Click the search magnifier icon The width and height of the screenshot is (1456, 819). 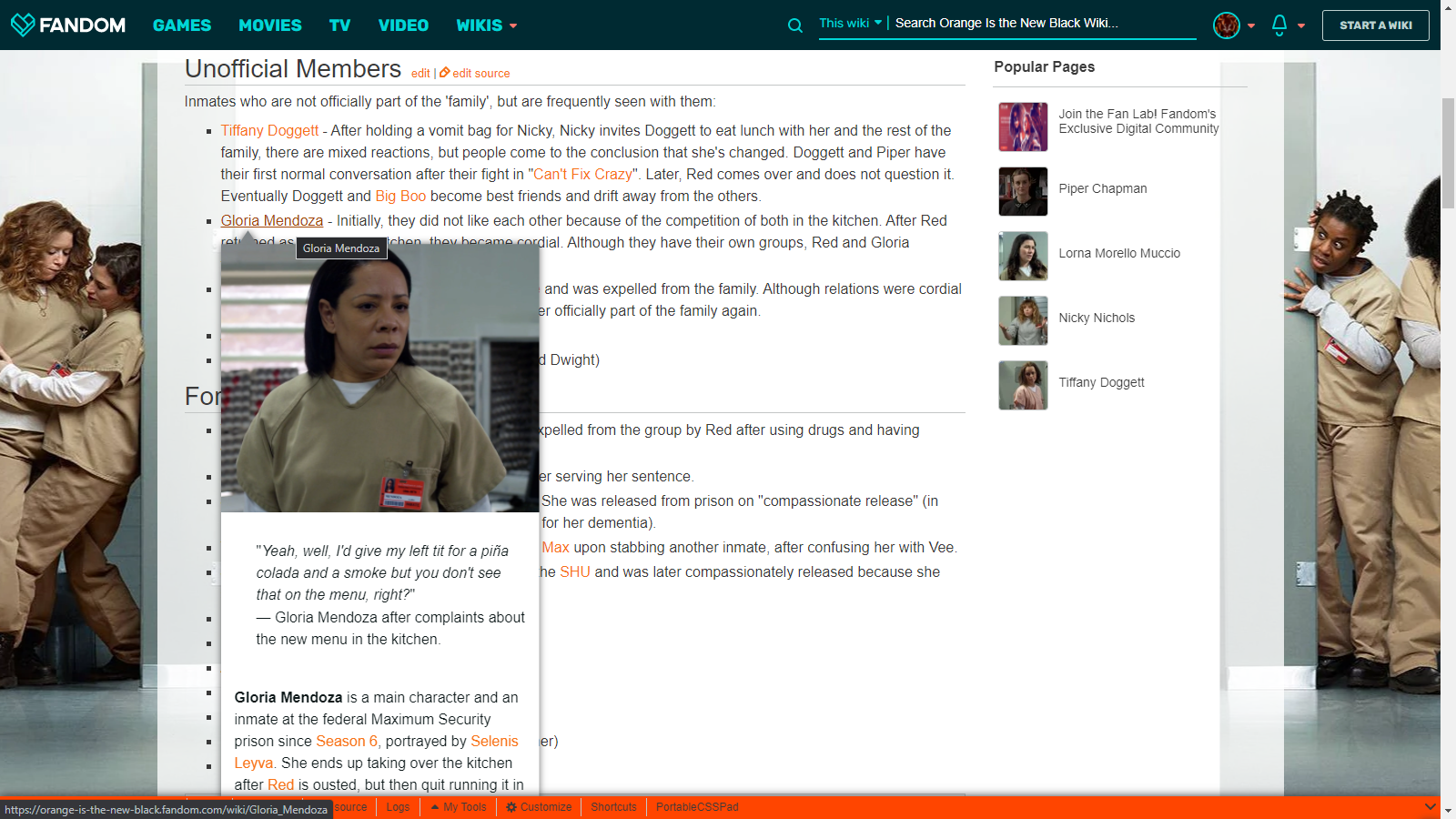[795, 25]
